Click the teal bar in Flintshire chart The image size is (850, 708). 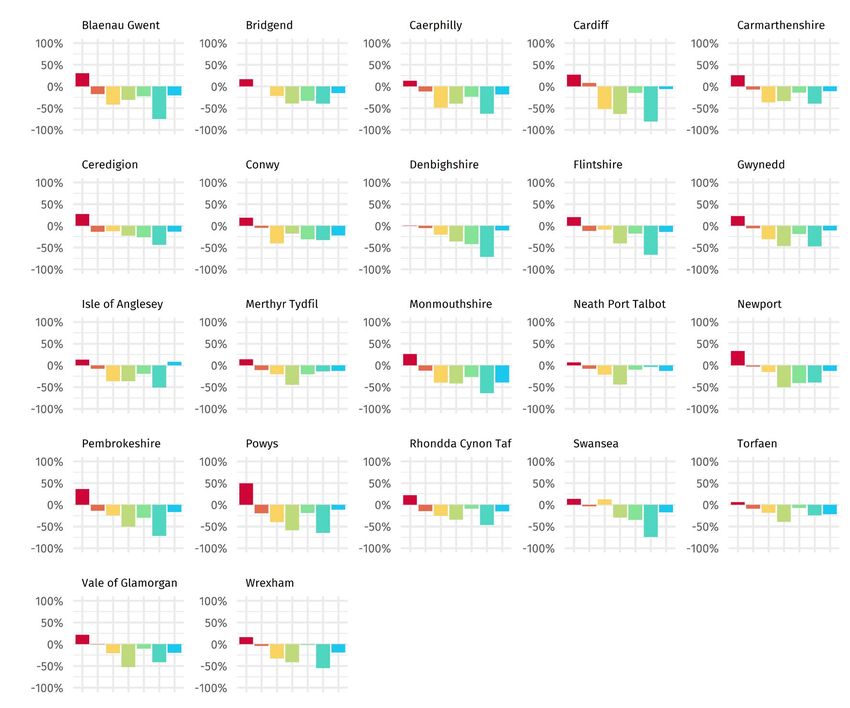(650, 240)
